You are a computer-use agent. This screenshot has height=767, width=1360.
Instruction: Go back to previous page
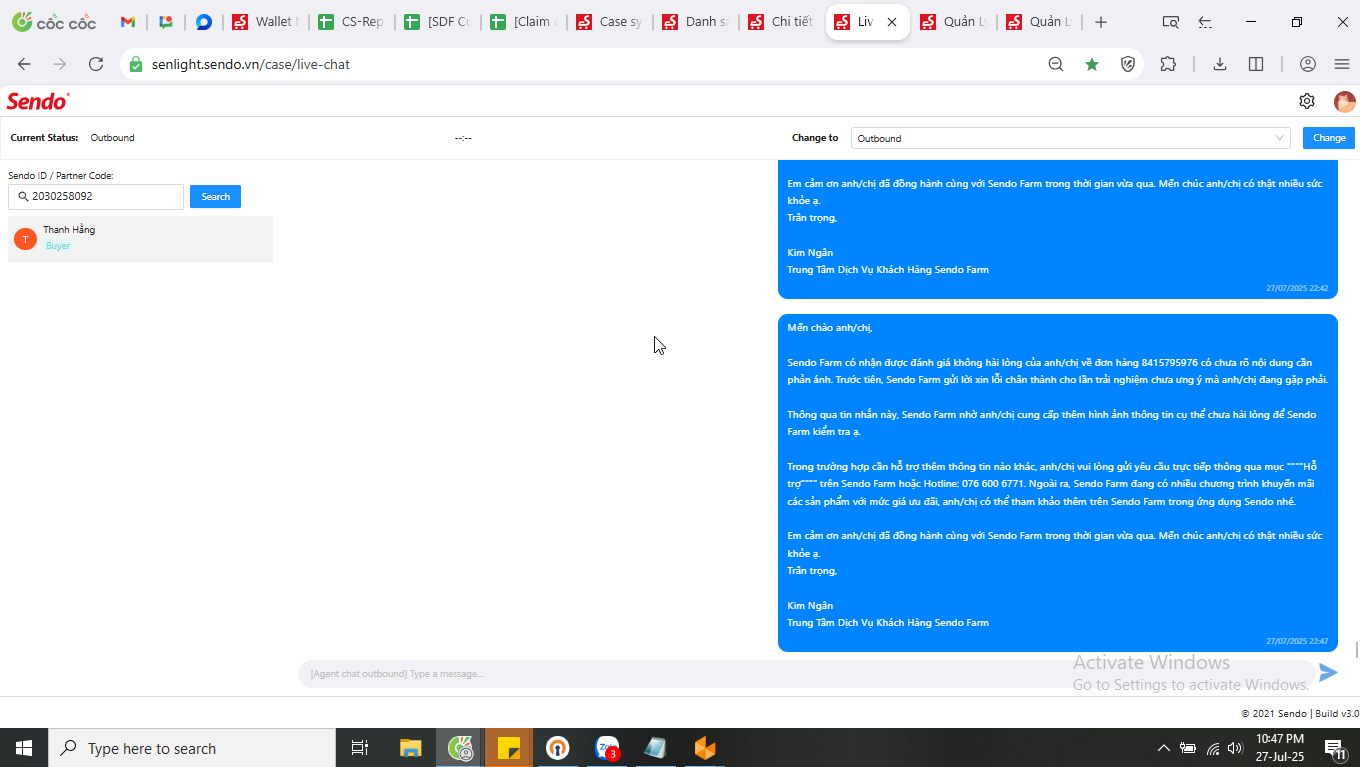click(24, 64)
